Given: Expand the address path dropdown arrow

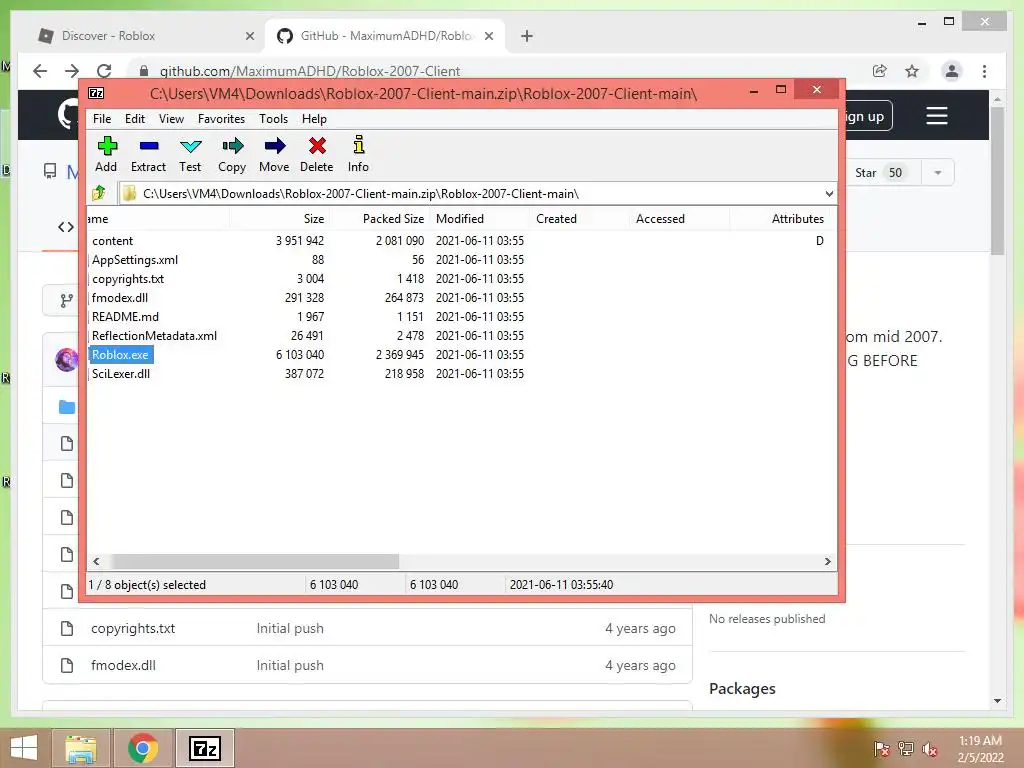Looking at the screenshot, I should click(x=829, y=194).
